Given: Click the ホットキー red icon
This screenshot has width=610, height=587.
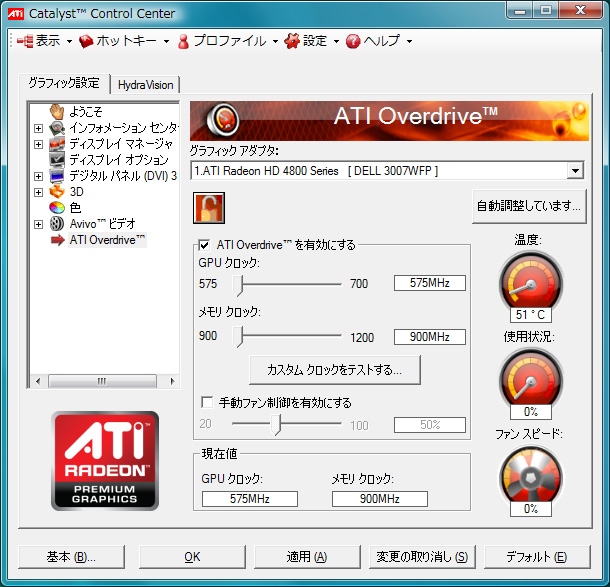Looking at the screenshot, I should coord(86,41).
